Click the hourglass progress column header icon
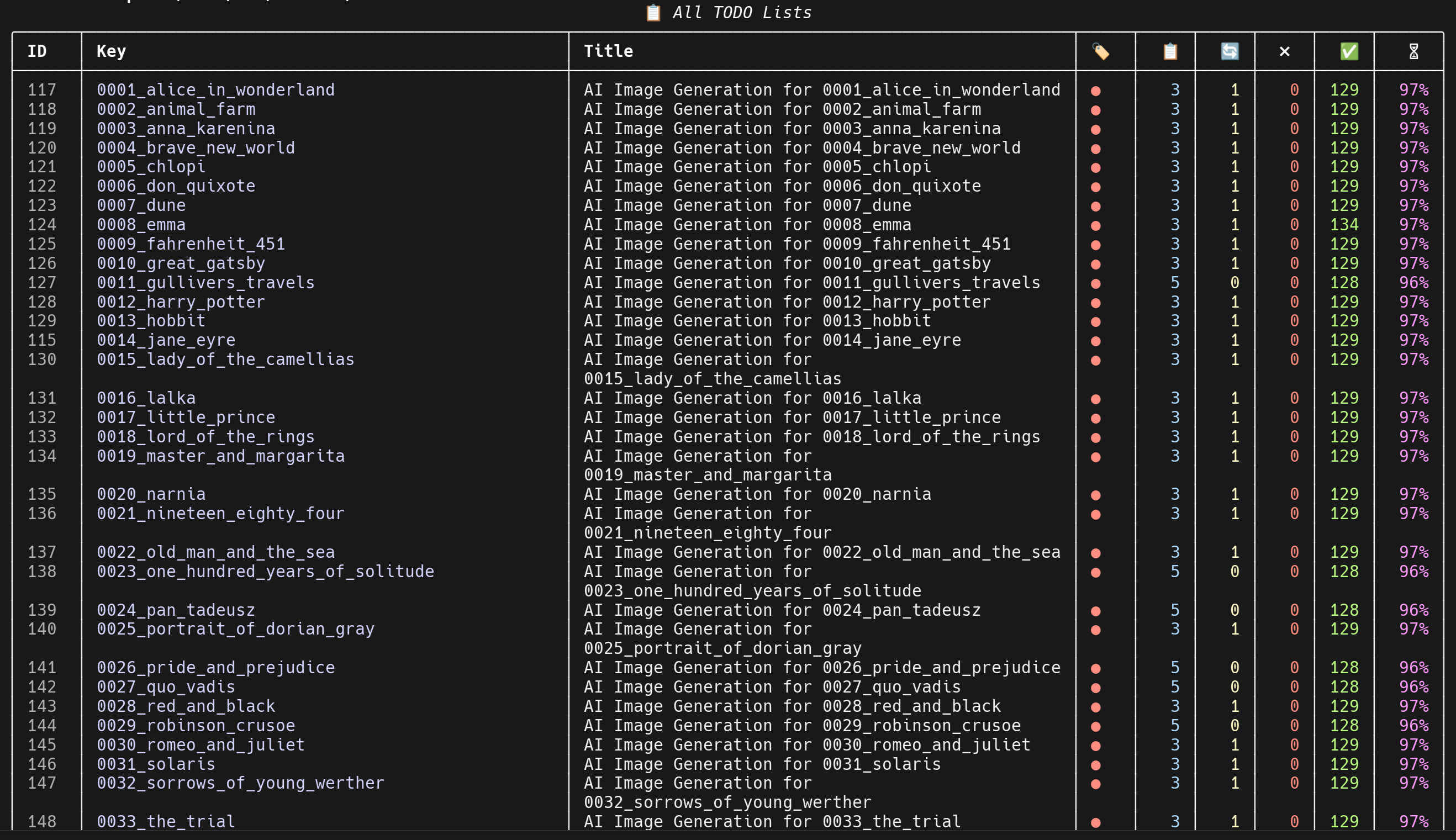Image resolution: width=1456 pixels, height=840 pixels. point(1413,52)
